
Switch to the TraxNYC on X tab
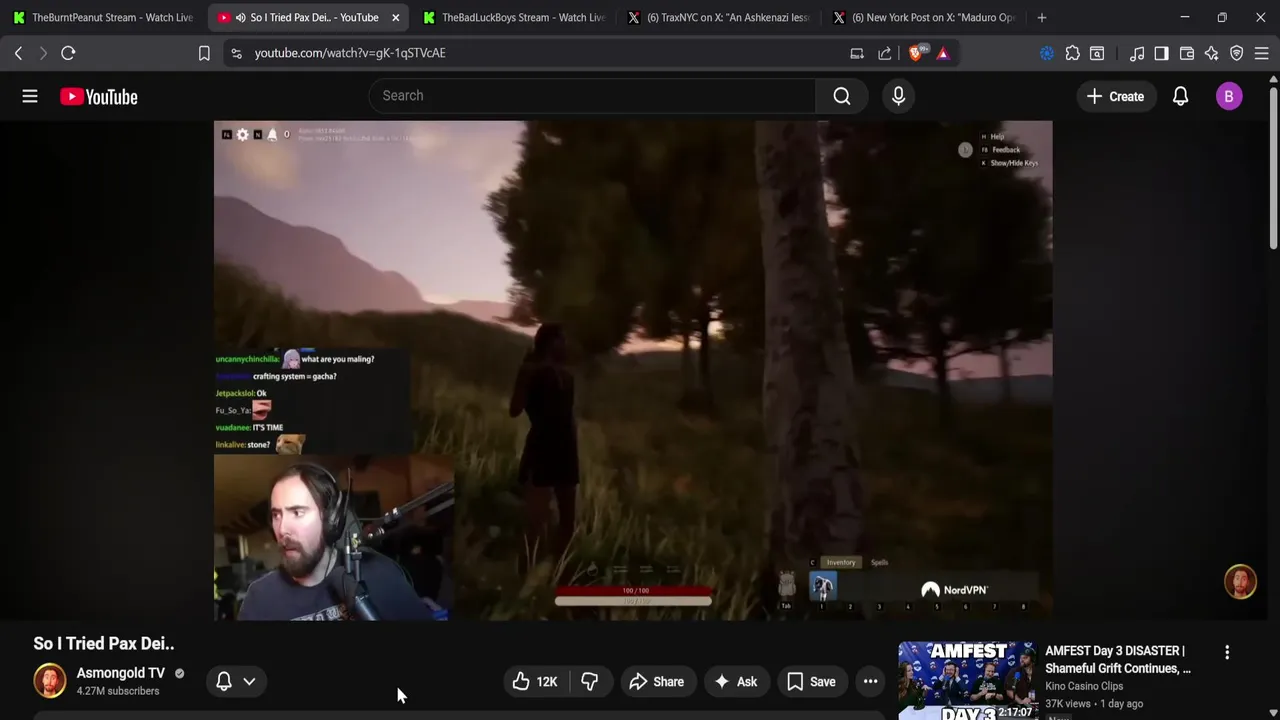coord(719,17)
